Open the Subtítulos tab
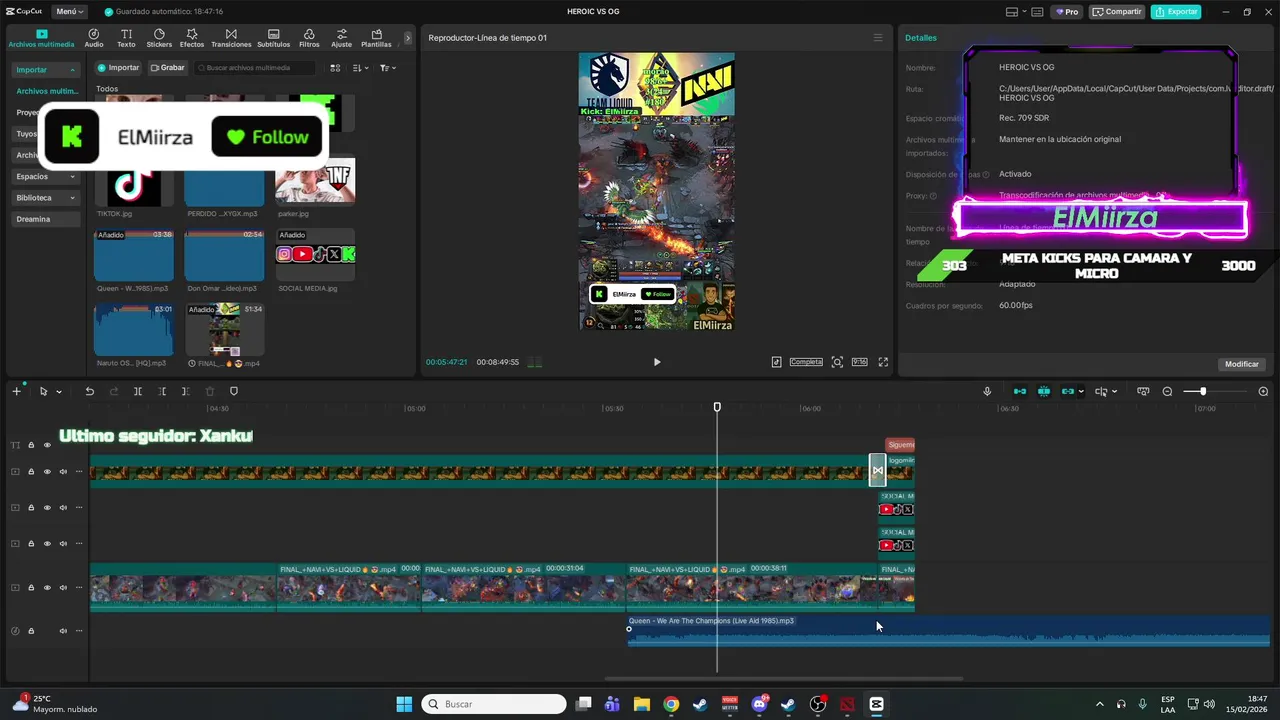The height and width of the screenshot is (720, 1280). pyautogui.click(x=273, y=38)
